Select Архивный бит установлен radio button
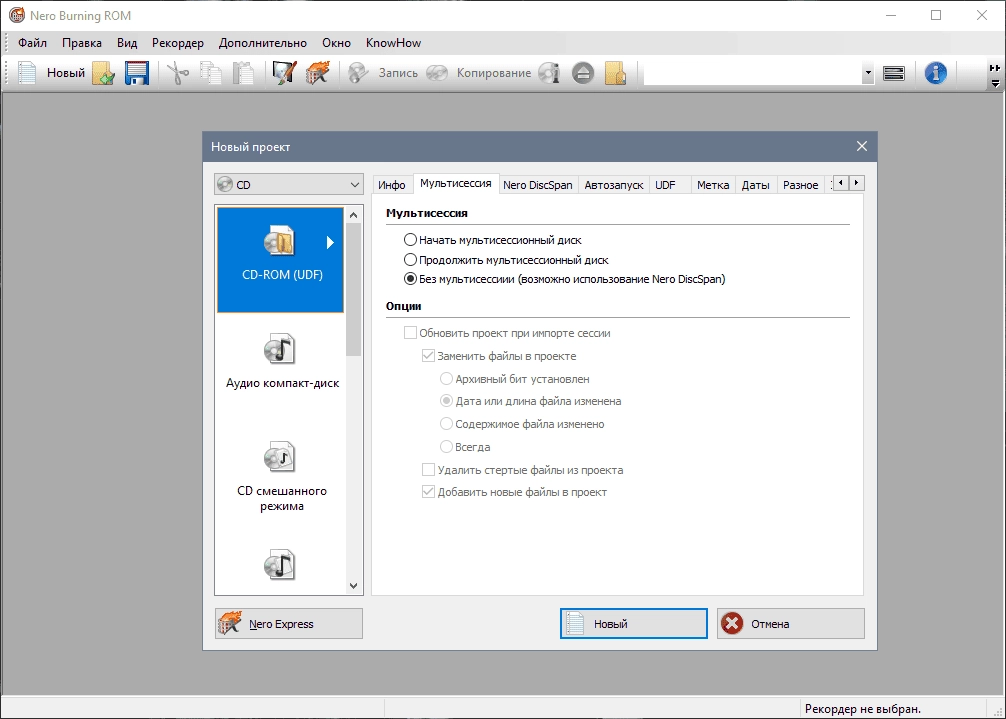 click(x=446, y=379)
